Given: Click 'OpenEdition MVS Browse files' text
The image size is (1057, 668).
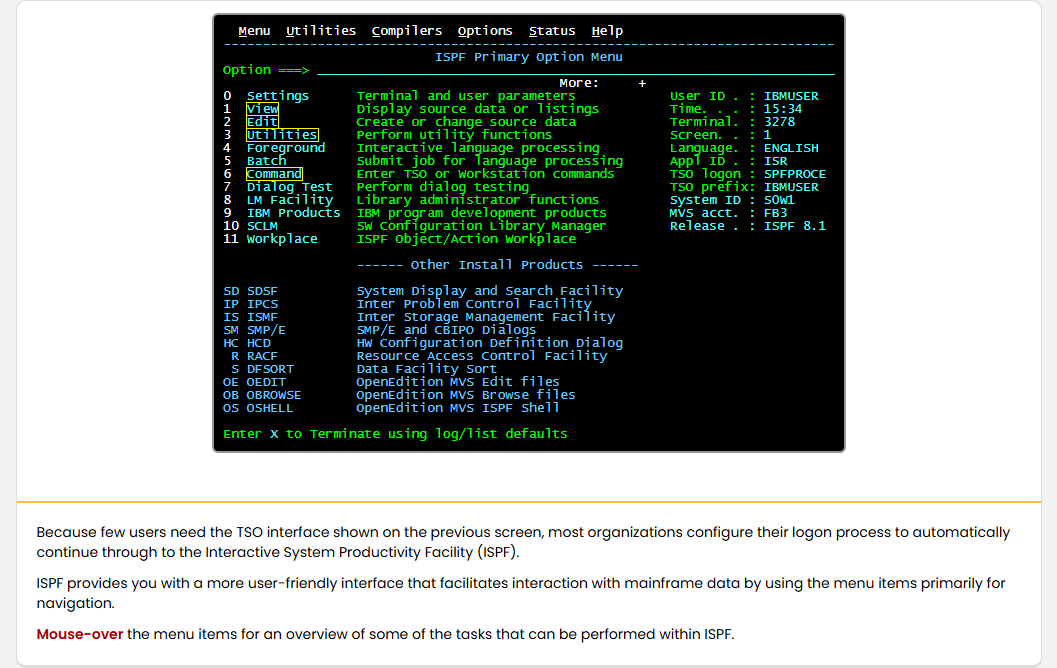Looking at the screenshot, I should [x=466, y=395].
